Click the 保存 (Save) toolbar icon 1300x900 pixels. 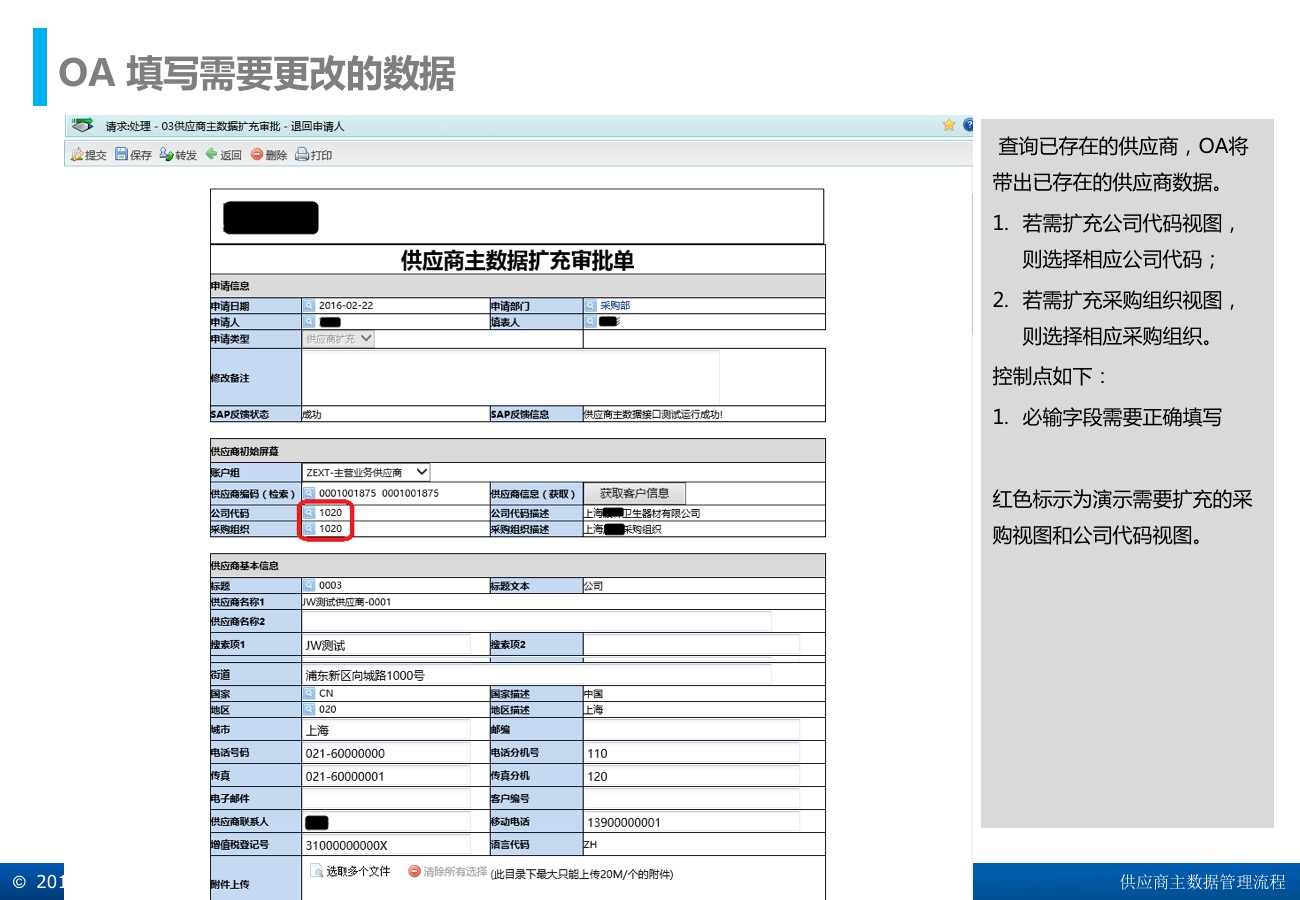[x=122, y=155]
